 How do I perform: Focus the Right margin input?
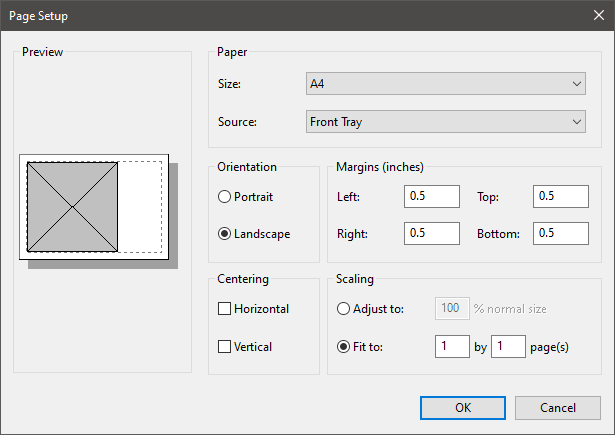(431, 234)
